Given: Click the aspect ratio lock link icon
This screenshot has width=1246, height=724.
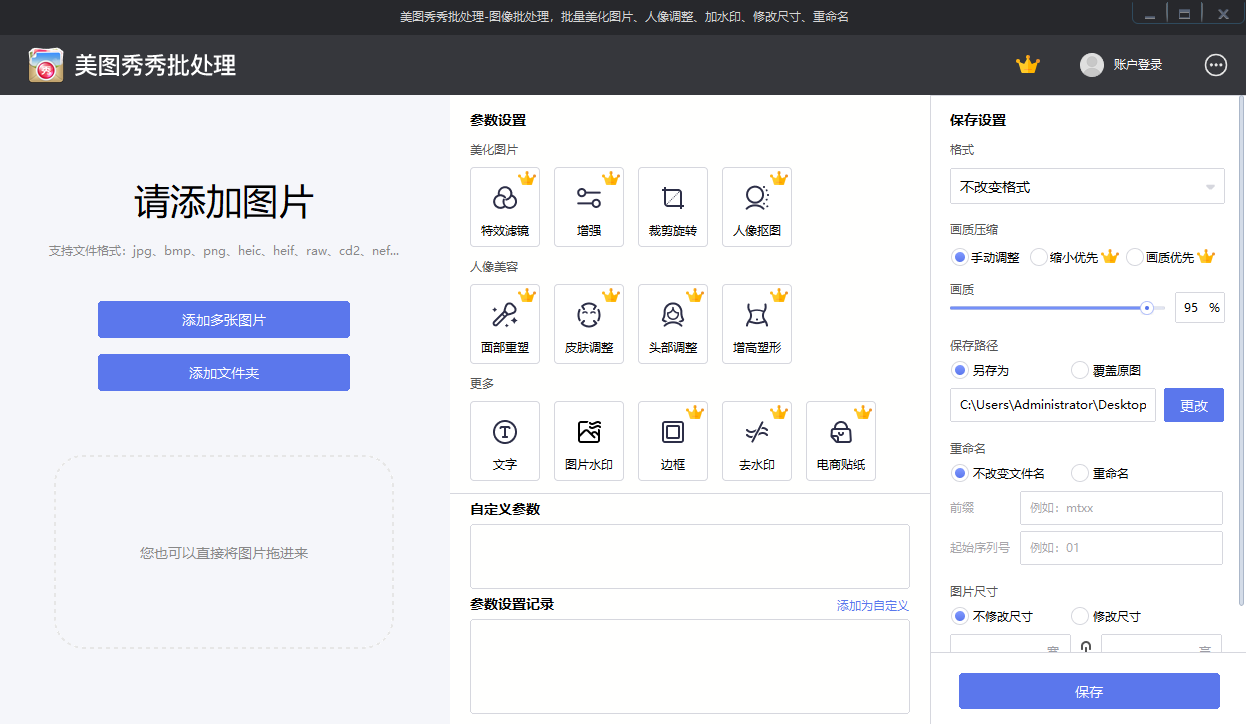Looking at the screenshot, I should [x=1086, y=648].
